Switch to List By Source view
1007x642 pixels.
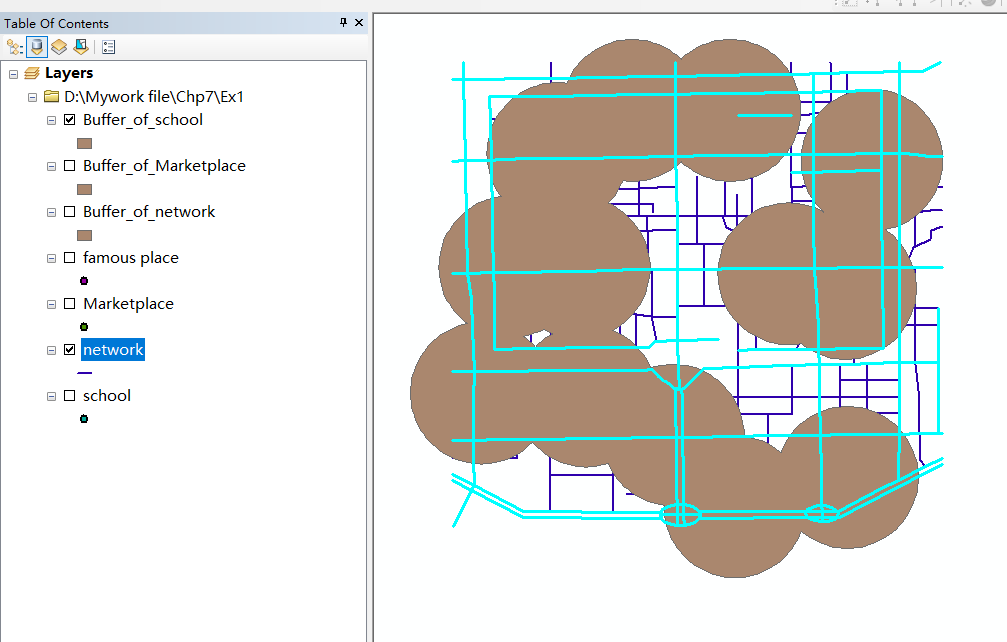[x=37, y=47]
